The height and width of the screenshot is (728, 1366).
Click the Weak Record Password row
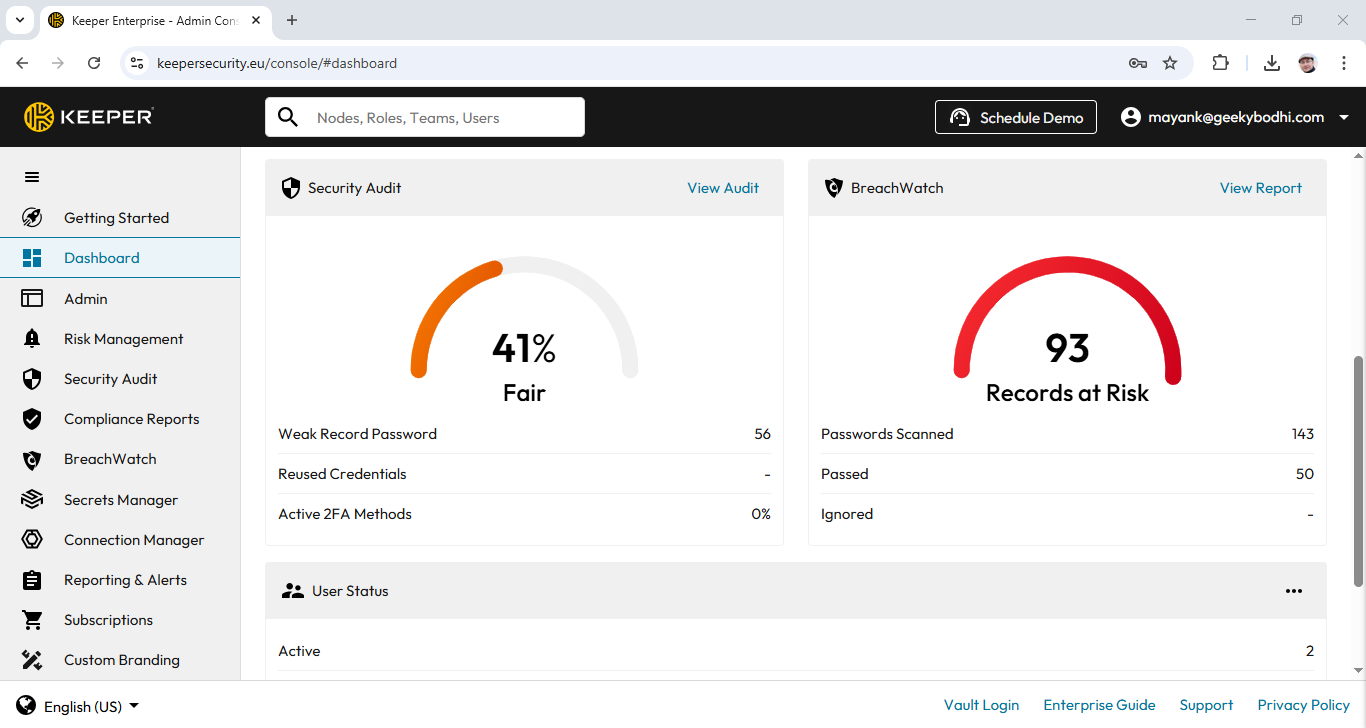point(524,434)
